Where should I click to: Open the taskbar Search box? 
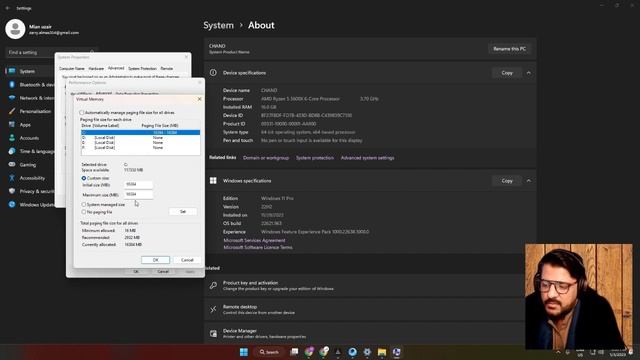(269, 352)
